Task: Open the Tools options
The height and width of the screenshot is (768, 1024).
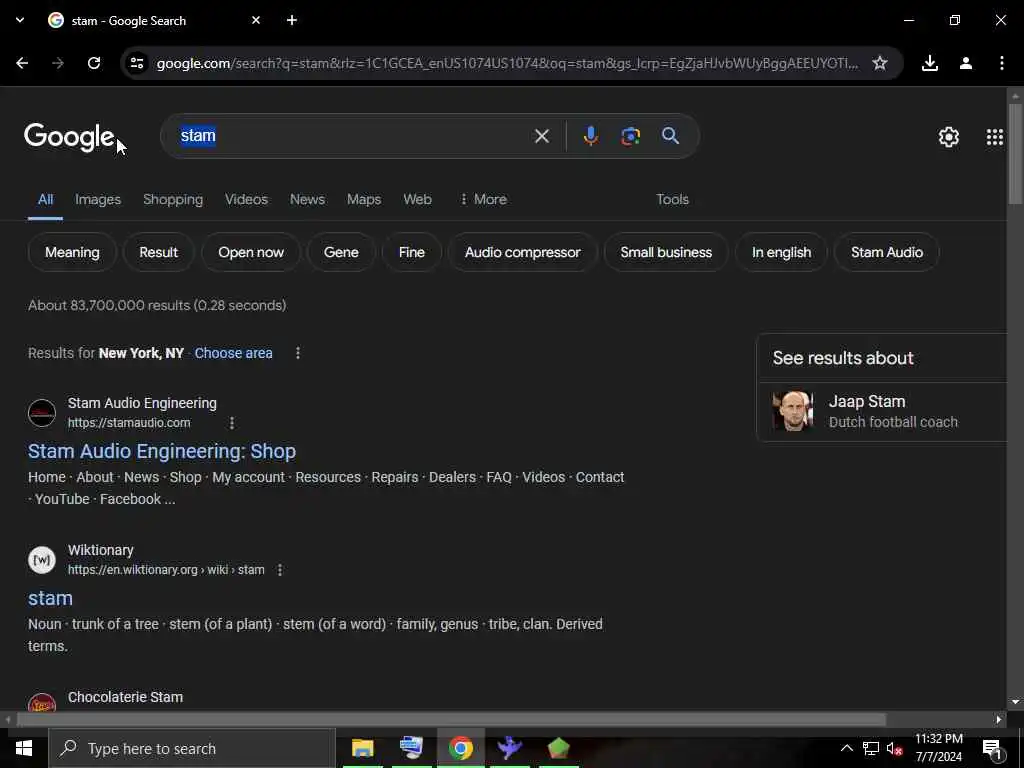Action: 672,199
